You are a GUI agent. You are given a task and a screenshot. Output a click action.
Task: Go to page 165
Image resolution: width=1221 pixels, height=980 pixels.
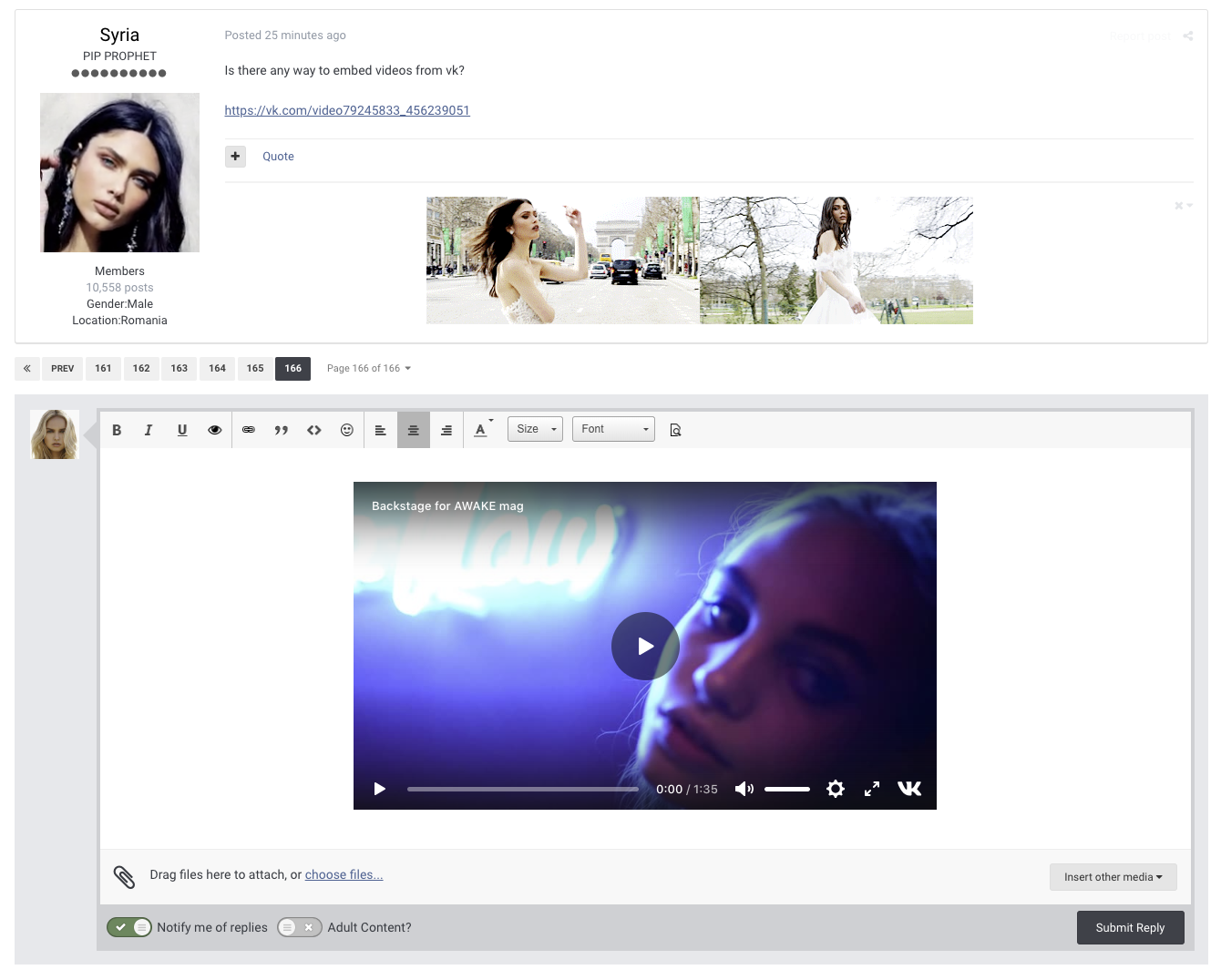255,368
